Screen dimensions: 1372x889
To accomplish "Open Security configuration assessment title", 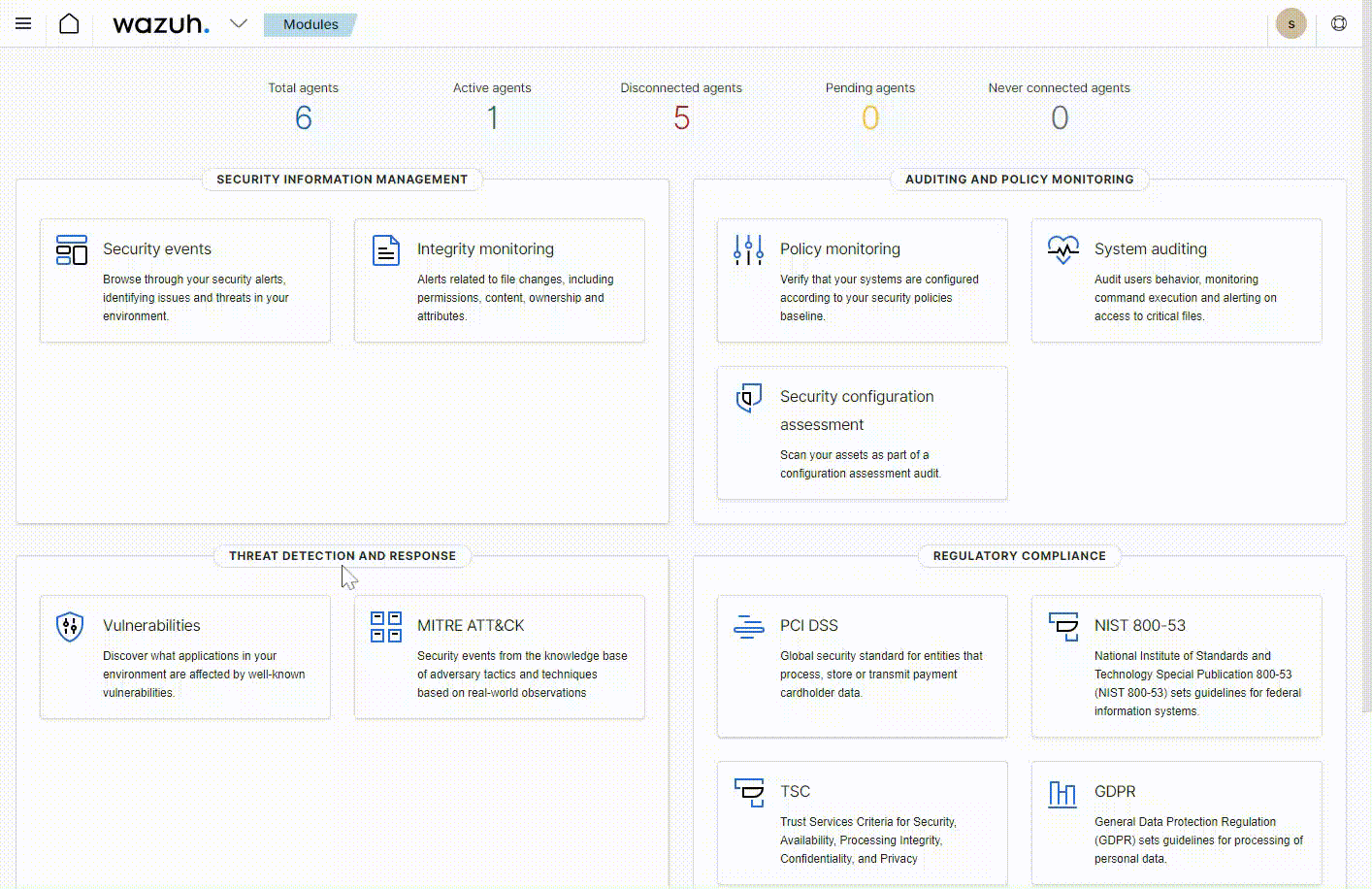I will [857, 411].
